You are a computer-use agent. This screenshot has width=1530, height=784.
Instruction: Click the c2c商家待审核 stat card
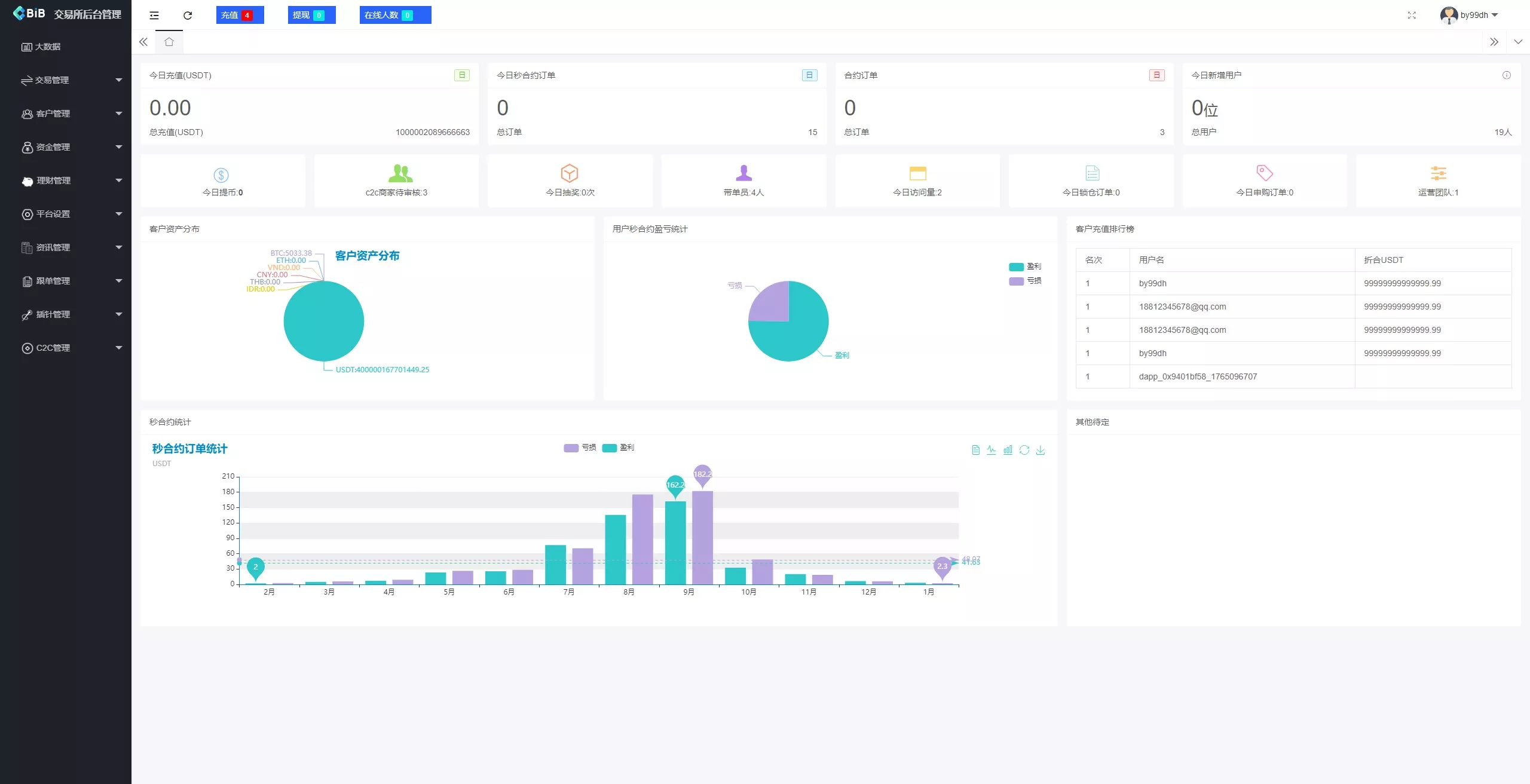pyautogui.click(x=396, y=180)
